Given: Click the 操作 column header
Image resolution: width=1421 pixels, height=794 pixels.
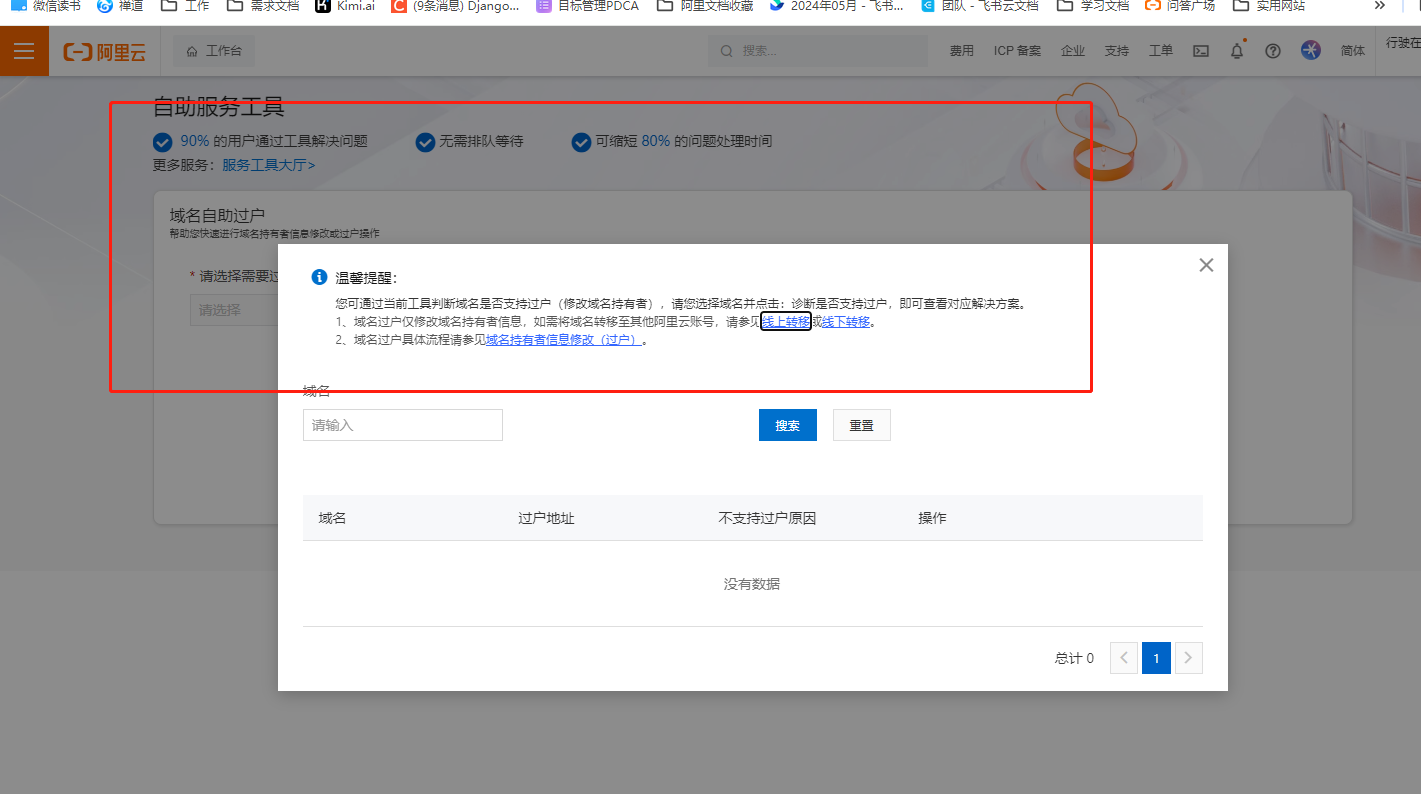Looking at the screenshot, I should [x=932, y=518].
